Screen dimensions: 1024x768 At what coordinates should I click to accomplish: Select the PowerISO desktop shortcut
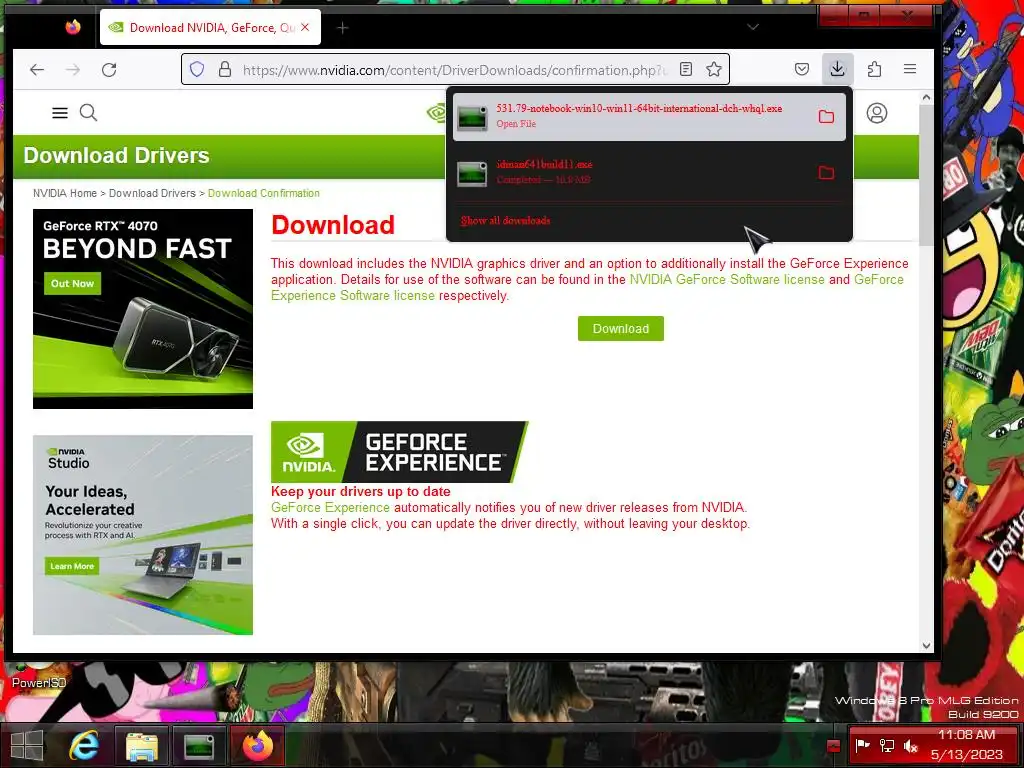pyautogui.click(x=39, y=678)
